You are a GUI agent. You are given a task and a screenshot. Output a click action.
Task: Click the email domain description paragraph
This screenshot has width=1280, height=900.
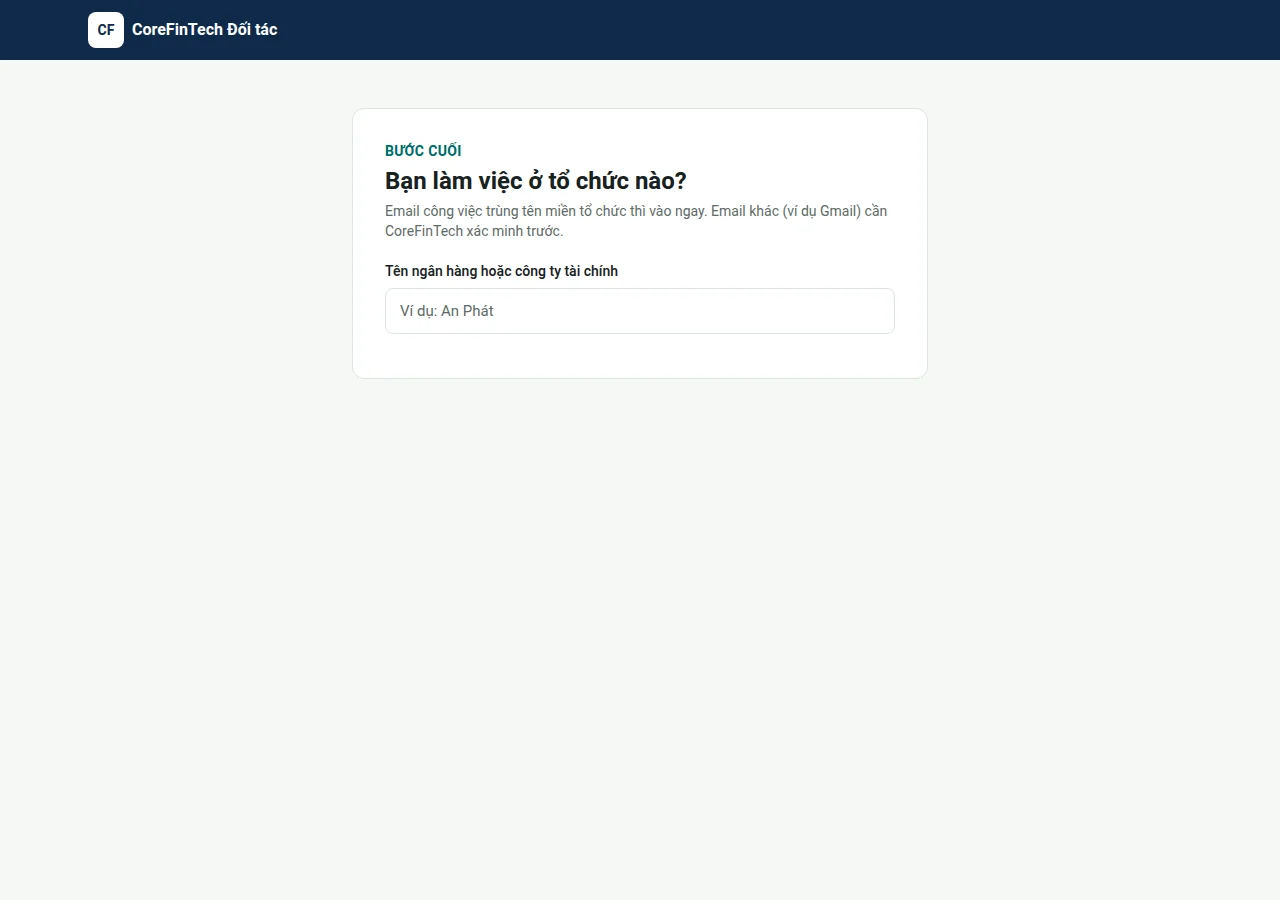636,221
